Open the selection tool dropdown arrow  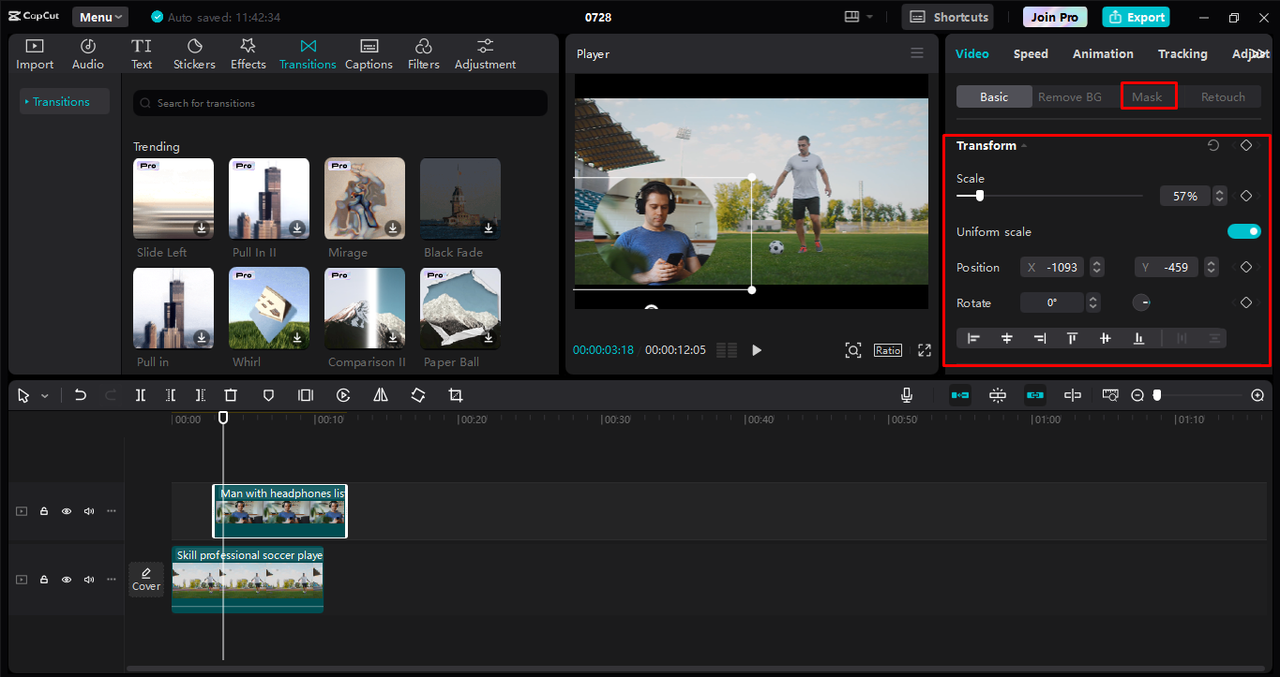point(45,396)
